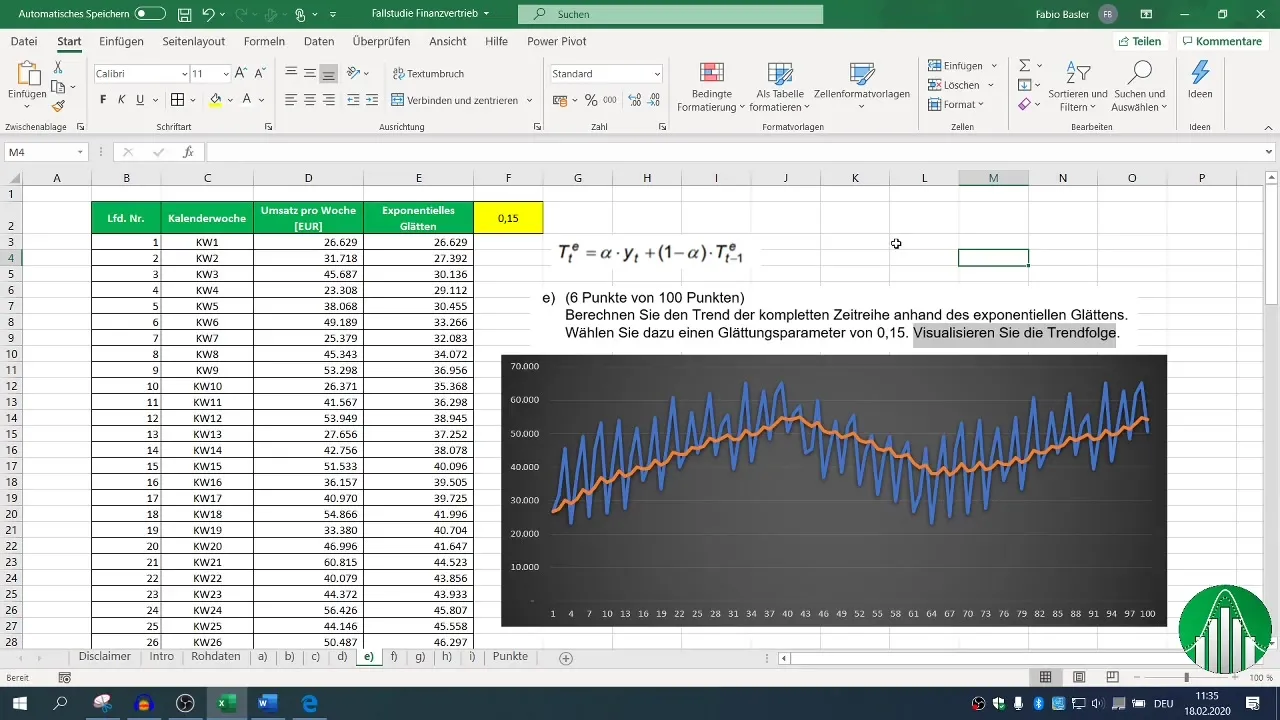Switch to the Daten ribbon tab

point(319,41)
